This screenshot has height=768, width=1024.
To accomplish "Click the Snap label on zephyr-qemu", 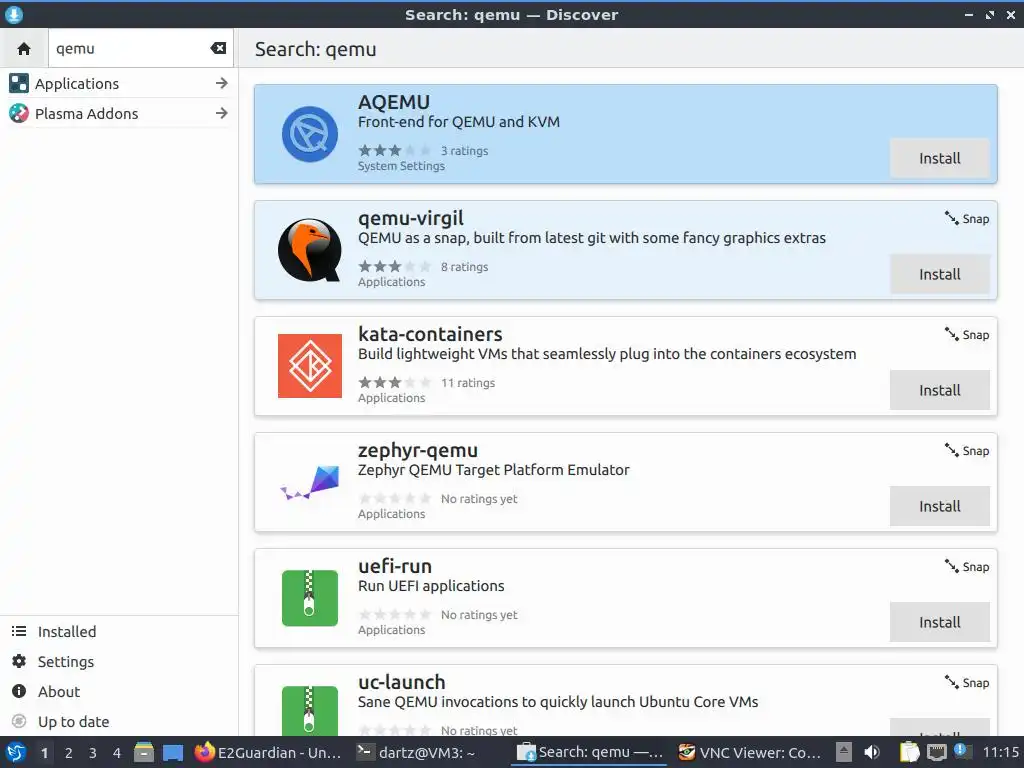I will click(967, 451).
